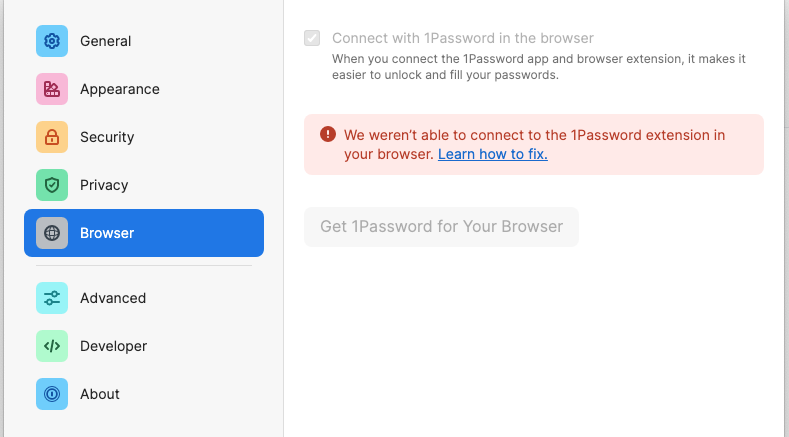
Task: Toggle Connect with 1Password in the browser checkbox
Action: pos(312,39)
